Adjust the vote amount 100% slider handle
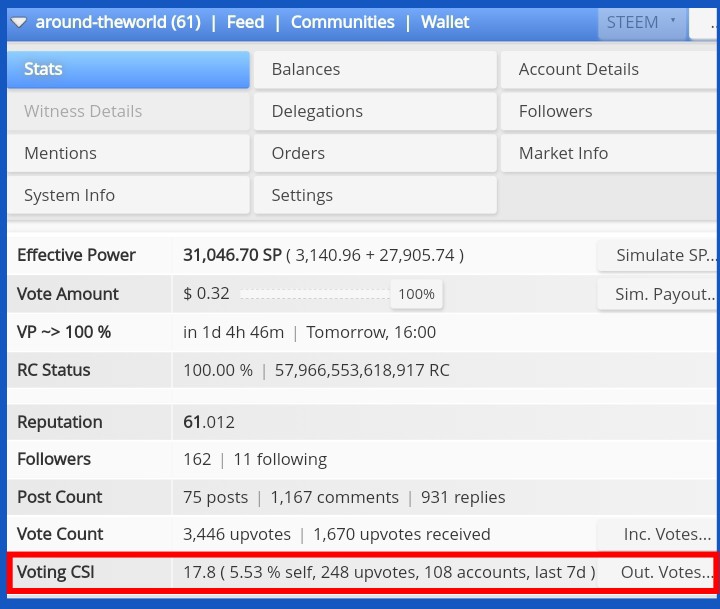 click(x=416, y=294)
